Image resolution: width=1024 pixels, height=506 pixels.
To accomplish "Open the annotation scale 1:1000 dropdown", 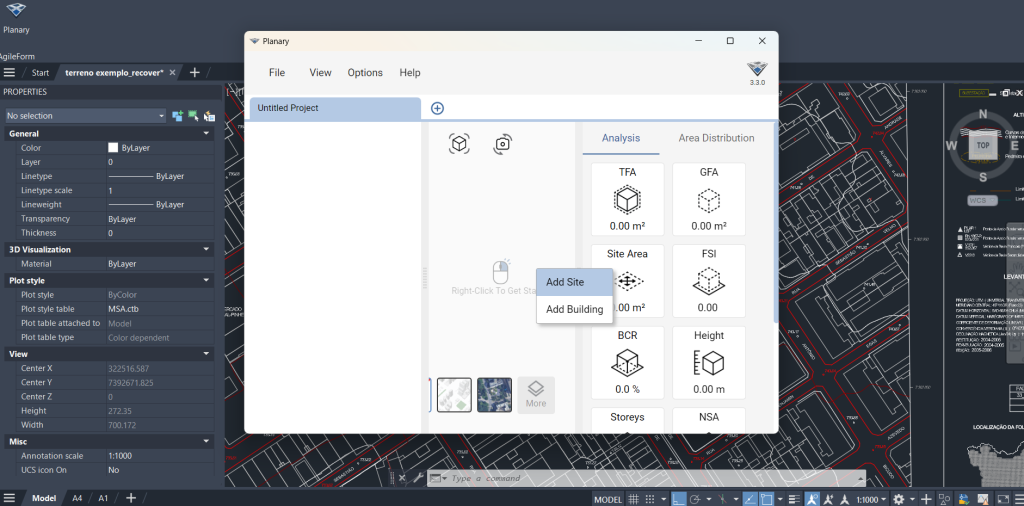I will click(x=871, y=499).
